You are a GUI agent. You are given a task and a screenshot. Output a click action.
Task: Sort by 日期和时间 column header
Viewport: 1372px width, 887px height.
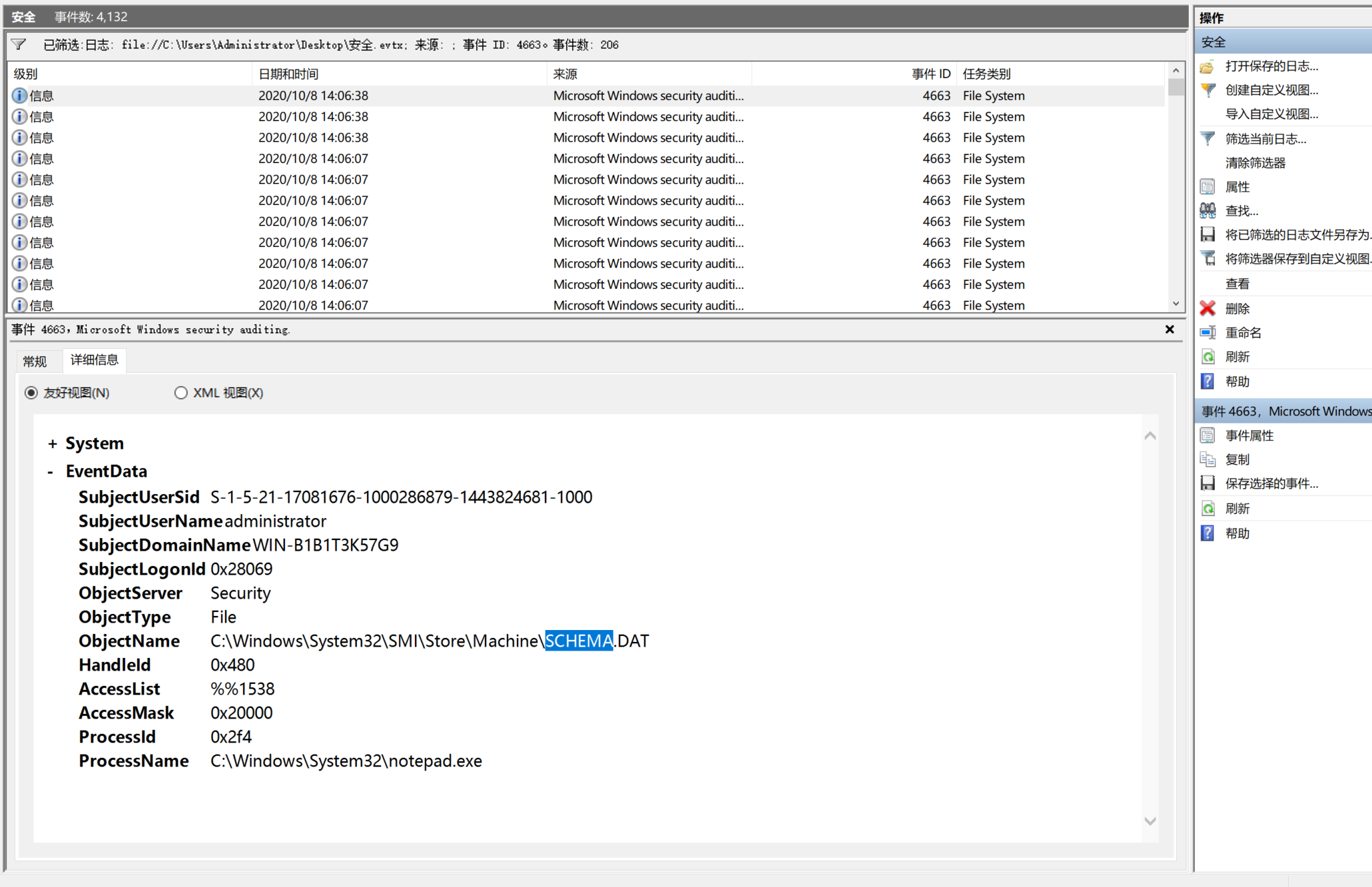(x=288, y=74)
